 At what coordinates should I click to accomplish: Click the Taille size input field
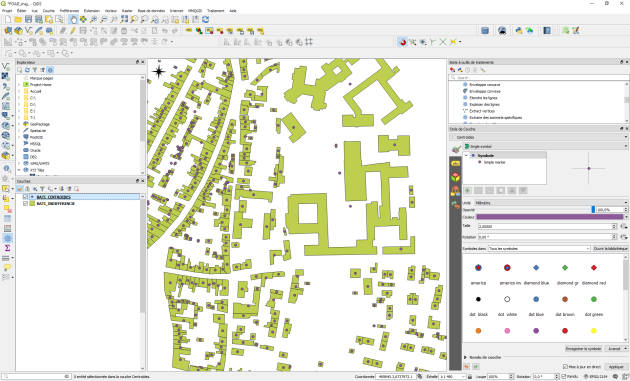click(x=546, y=226)
